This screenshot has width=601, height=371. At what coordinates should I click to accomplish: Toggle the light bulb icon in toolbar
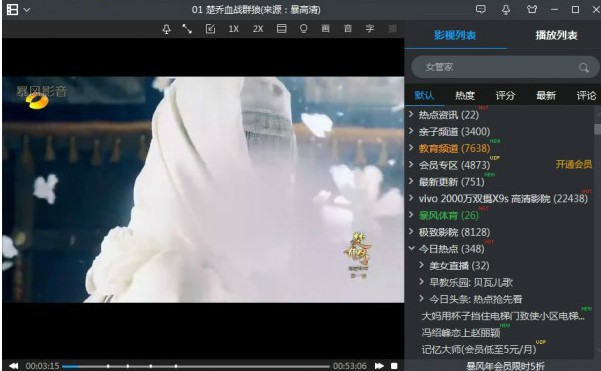point(304,28)
